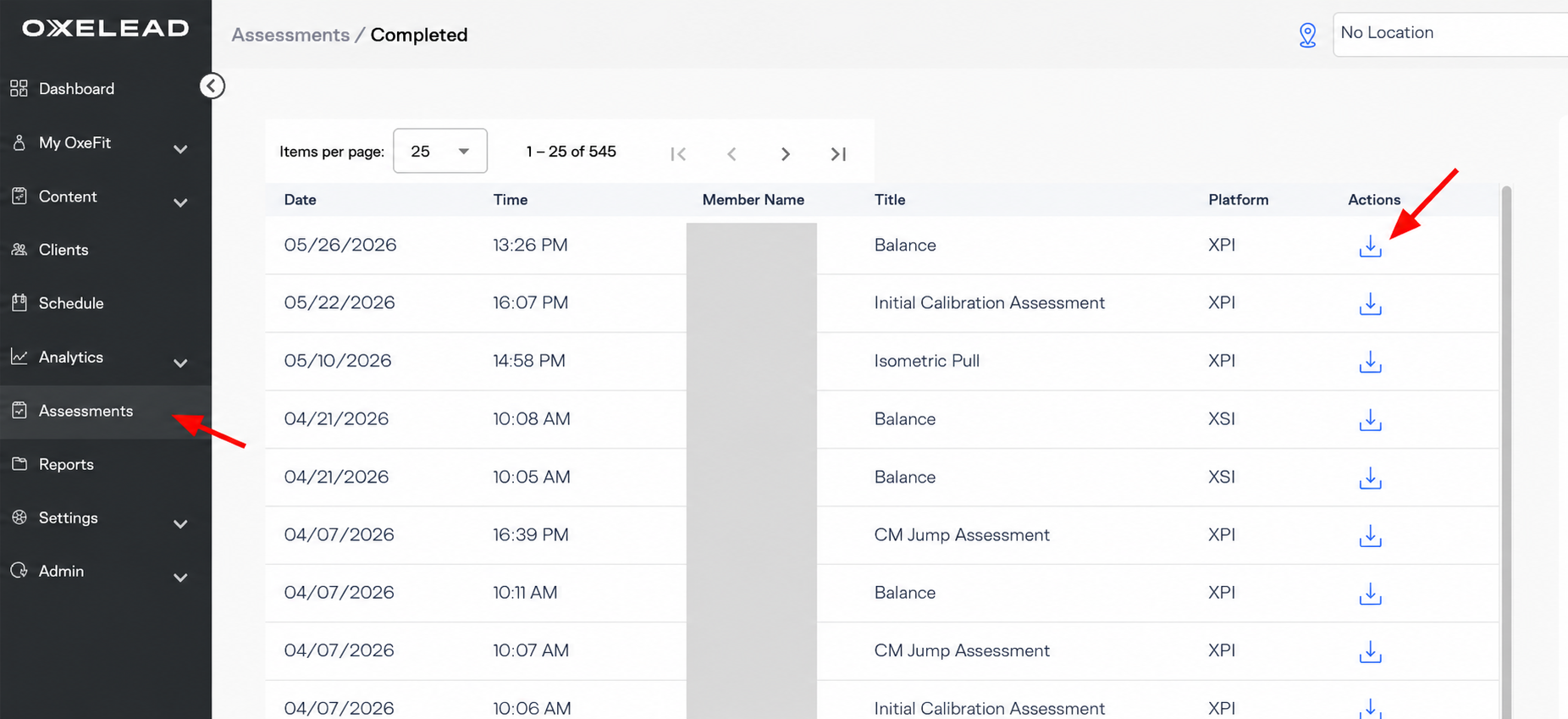
Task: Open the No Location selector
Action: pyautogui.click(x=1450, y=35)
